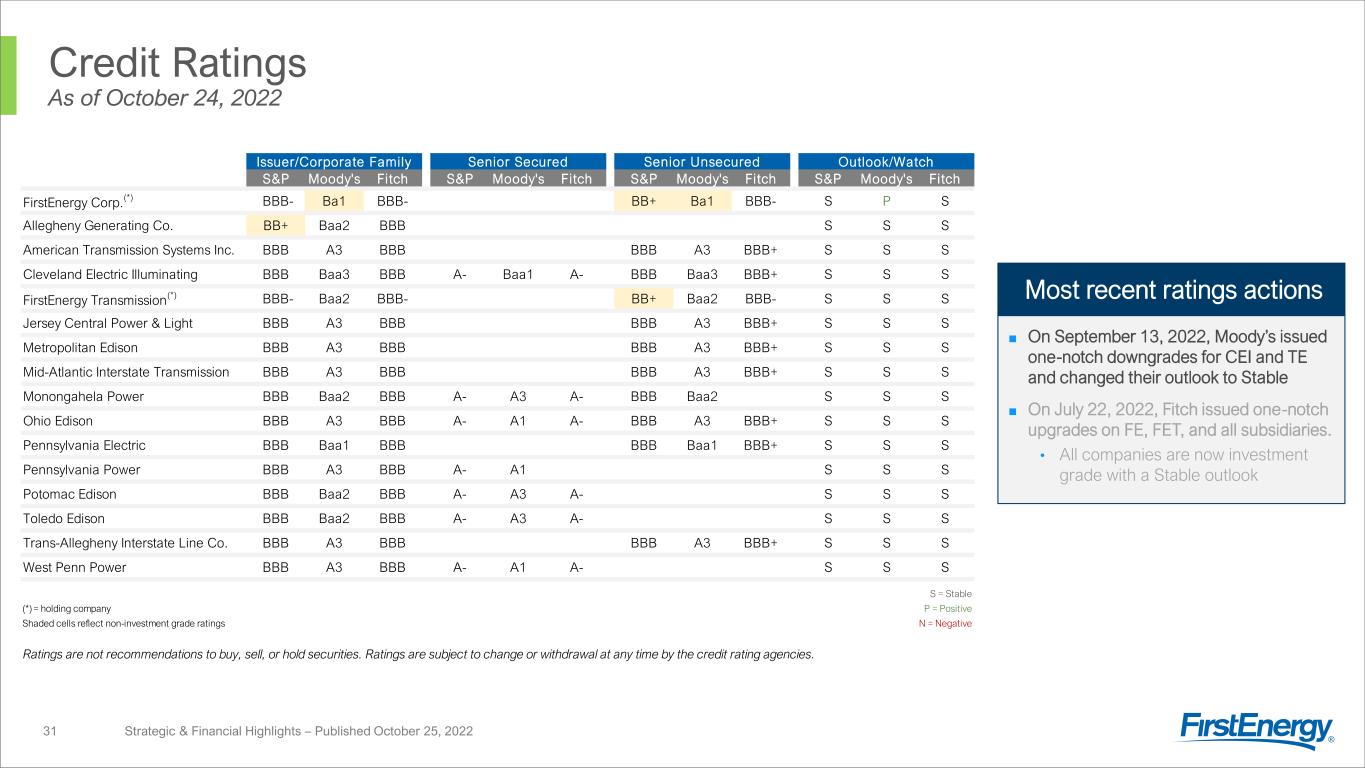Click the "Allegheny Generating Co." row label

97,226
